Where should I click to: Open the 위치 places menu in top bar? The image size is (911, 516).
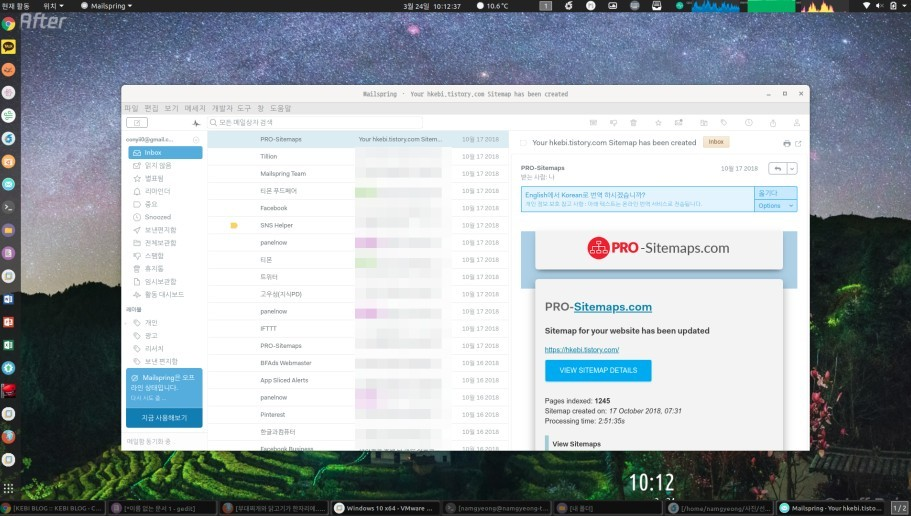point(53,6)
